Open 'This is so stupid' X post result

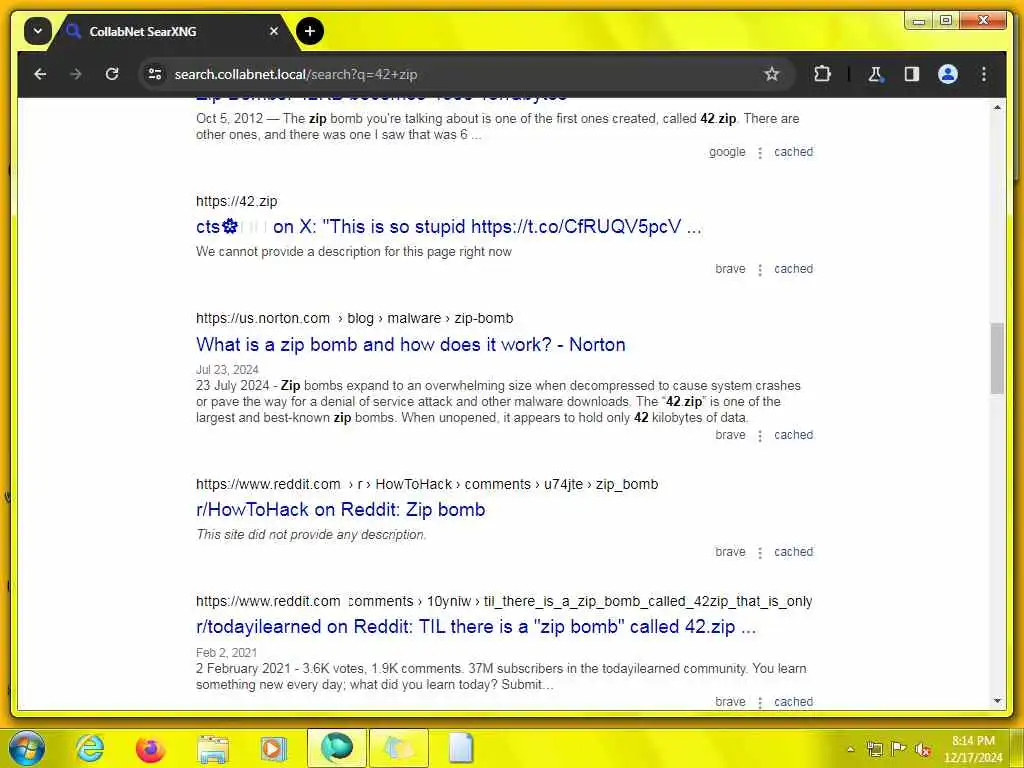[x=449, y=227]
